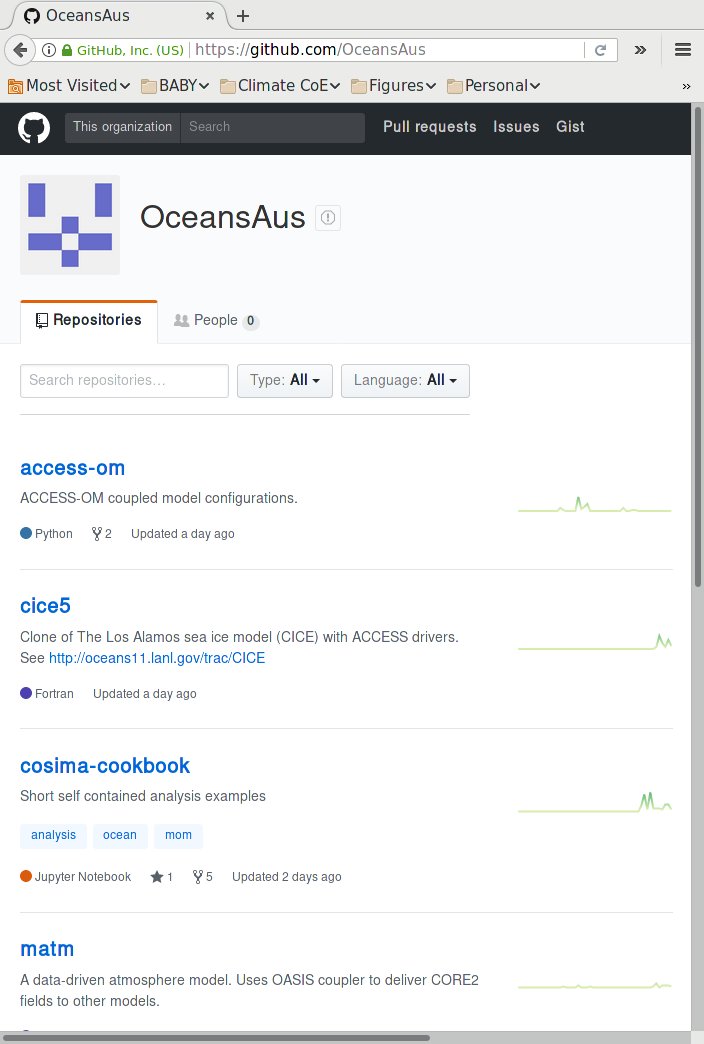Click the analysis topic tag
Screen dimensions: 704x1044
pyautogui.click(x=53, y=836)
